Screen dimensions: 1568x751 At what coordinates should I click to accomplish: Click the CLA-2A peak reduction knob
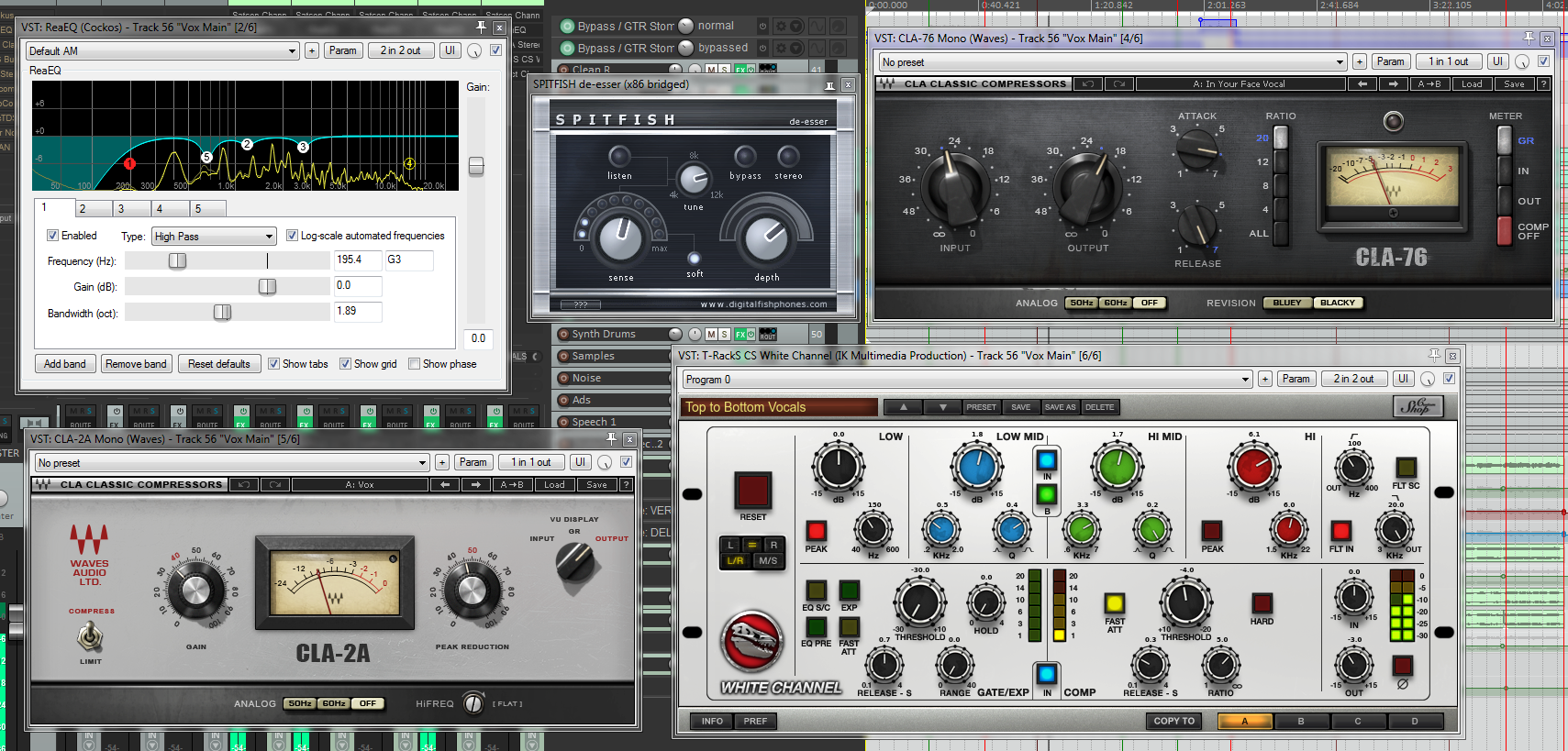coord(473,591)
